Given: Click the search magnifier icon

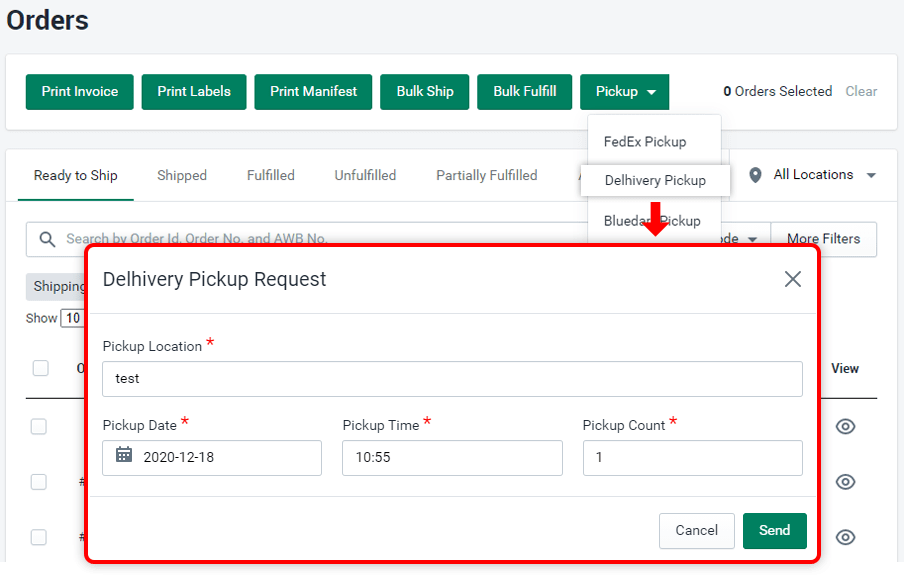Looking at the screenshot, I should 47,239.
